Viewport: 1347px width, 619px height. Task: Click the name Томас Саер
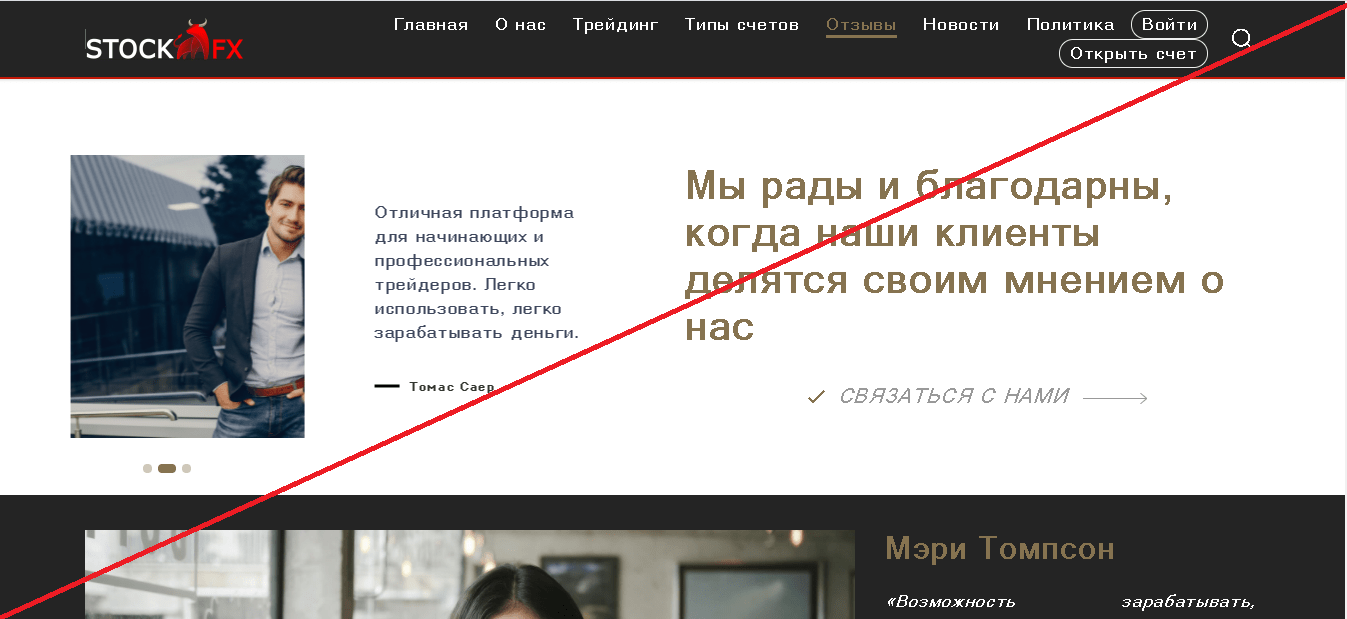[452, 386]
